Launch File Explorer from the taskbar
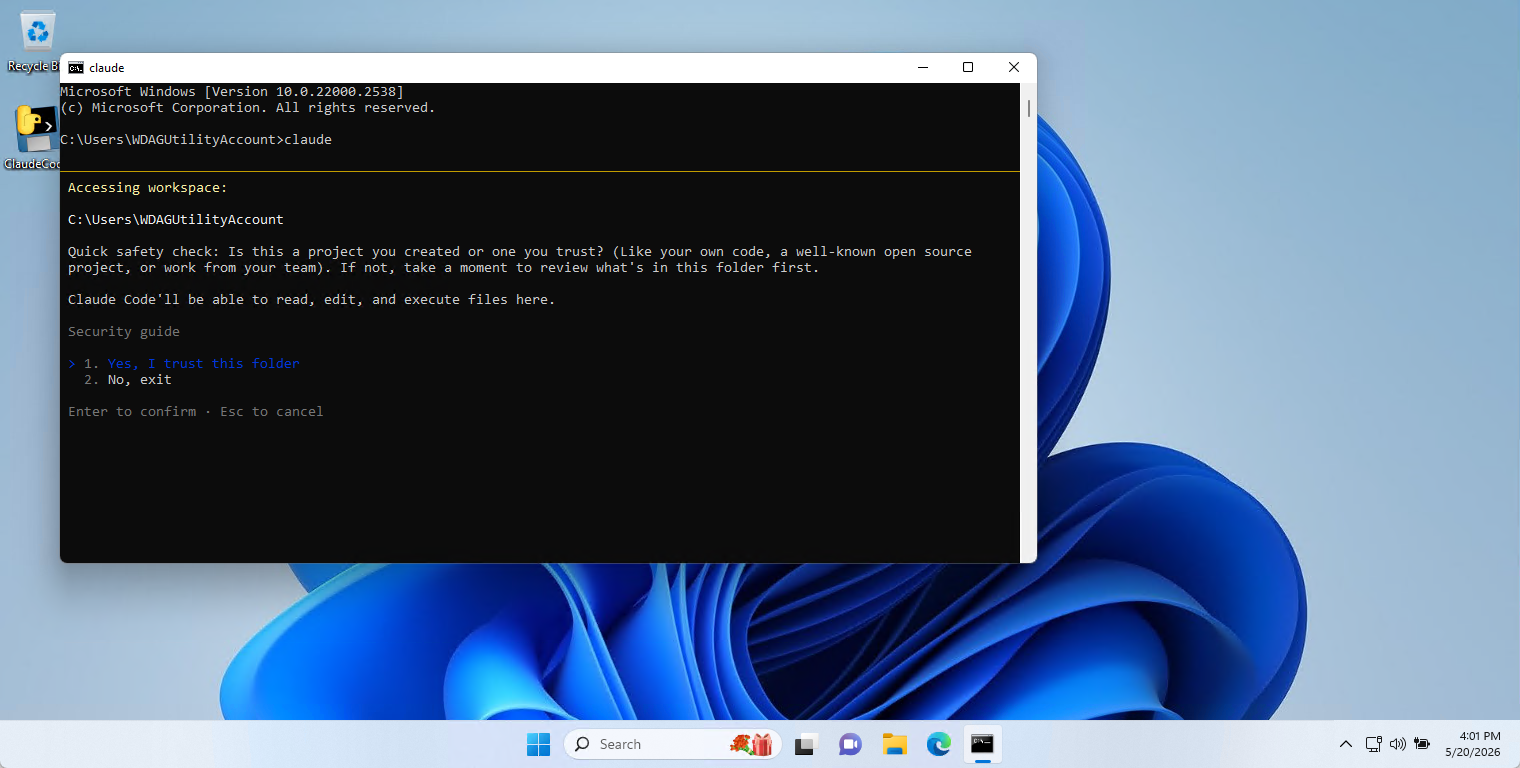 click(x=894, y=744)
